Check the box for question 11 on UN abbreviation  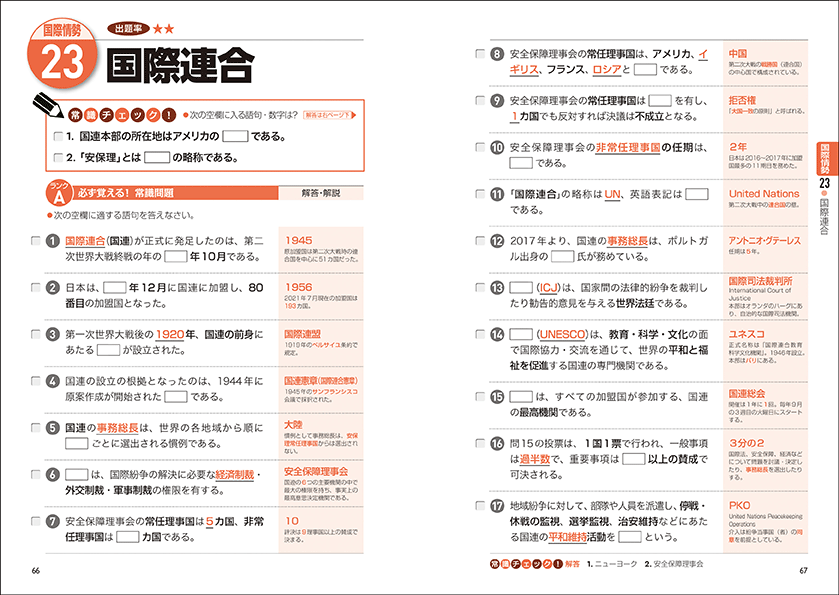coord(480,194)
